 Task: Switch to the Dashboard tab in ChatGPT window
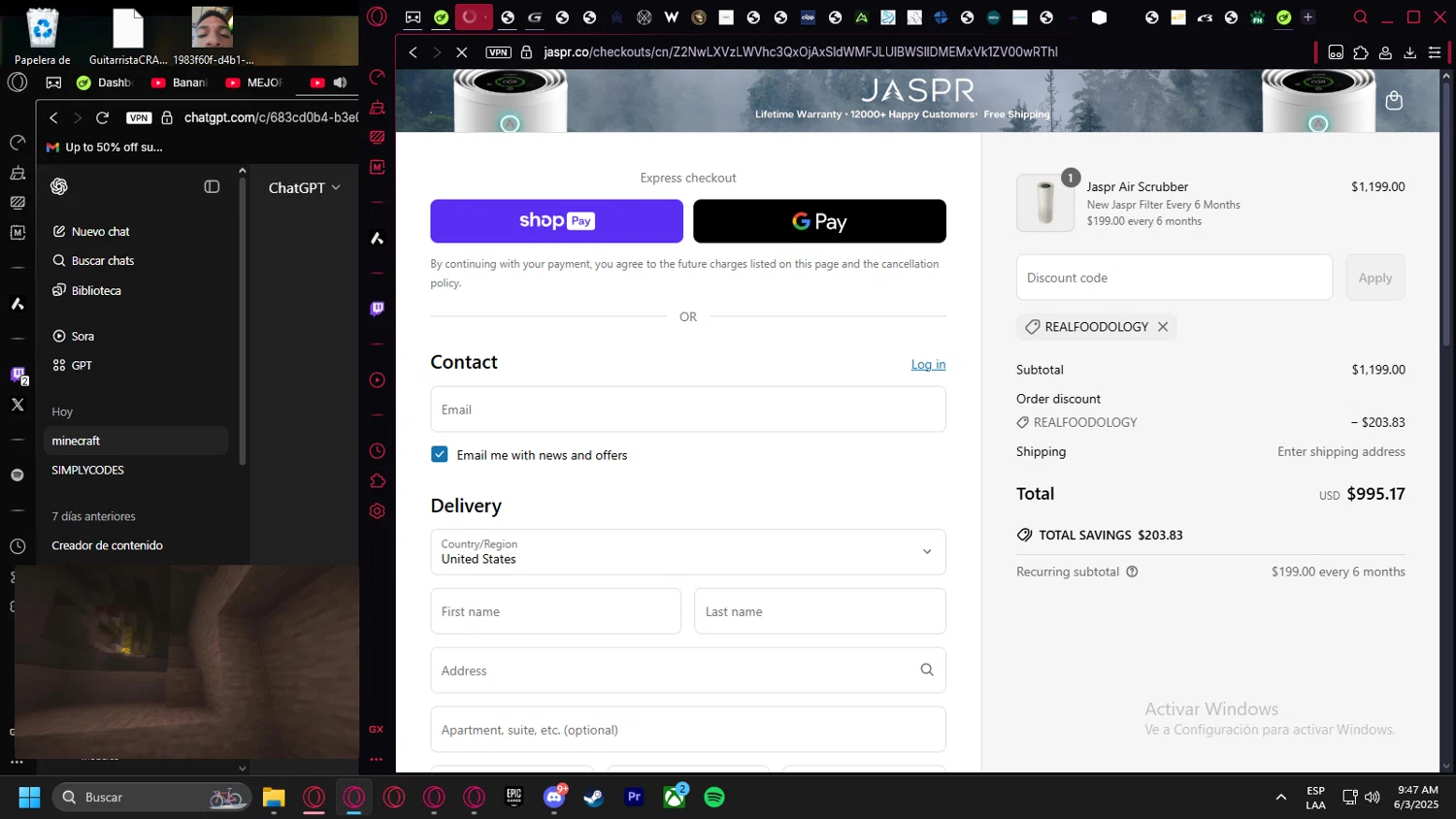(104, 82)
